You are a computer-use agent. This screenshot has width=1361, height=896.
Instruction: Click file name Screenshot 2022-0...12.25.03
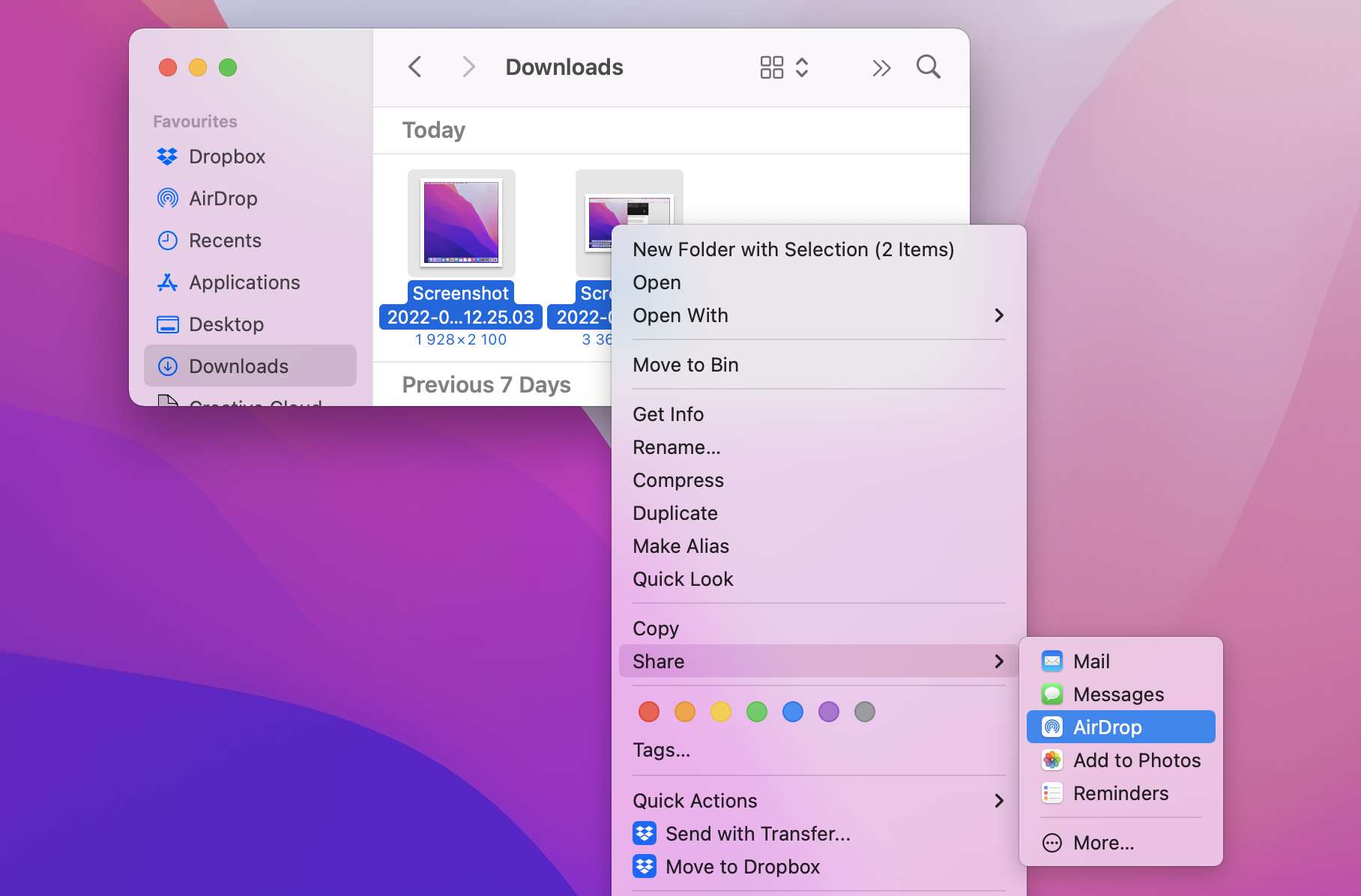461,305
